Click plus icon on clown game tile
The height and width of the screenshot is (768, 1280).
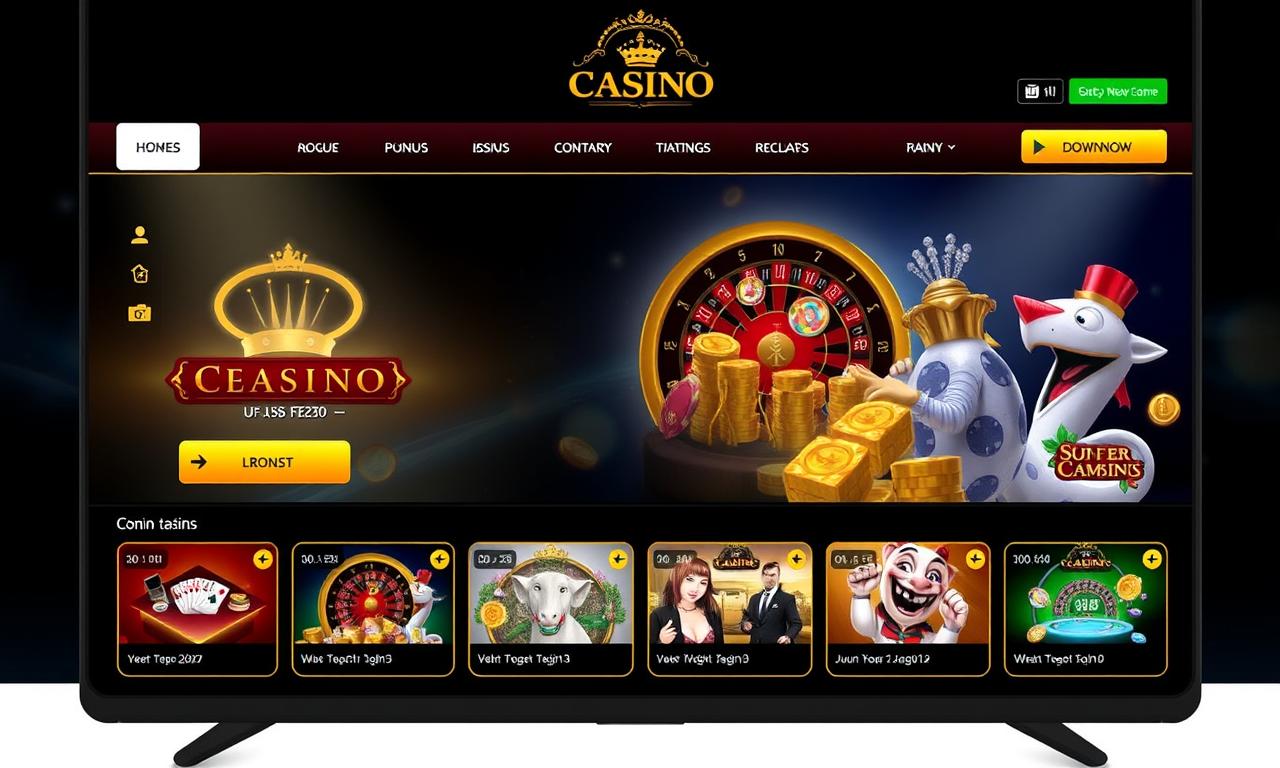pyautogui.click(x=975, y=559)
